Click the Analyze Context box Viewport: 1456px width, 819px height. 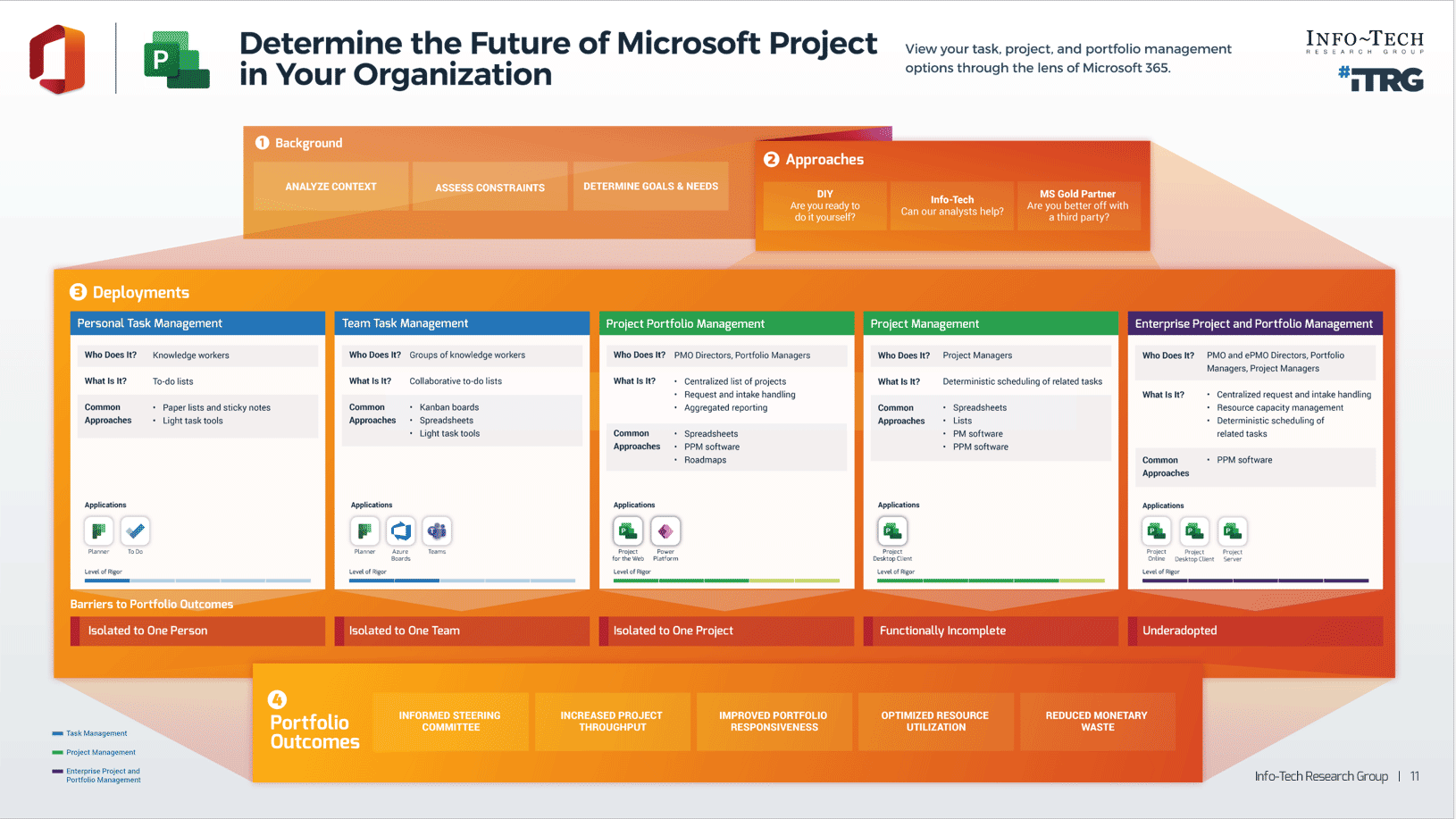click(331, 187)
